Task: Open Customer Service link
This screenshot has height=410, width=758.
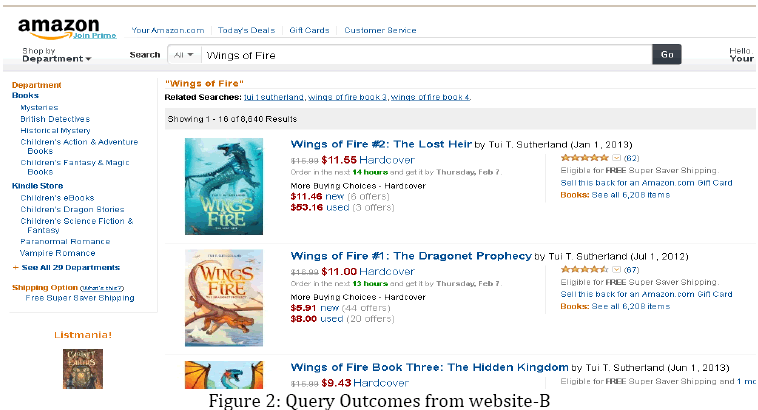Action: (380, 30)
